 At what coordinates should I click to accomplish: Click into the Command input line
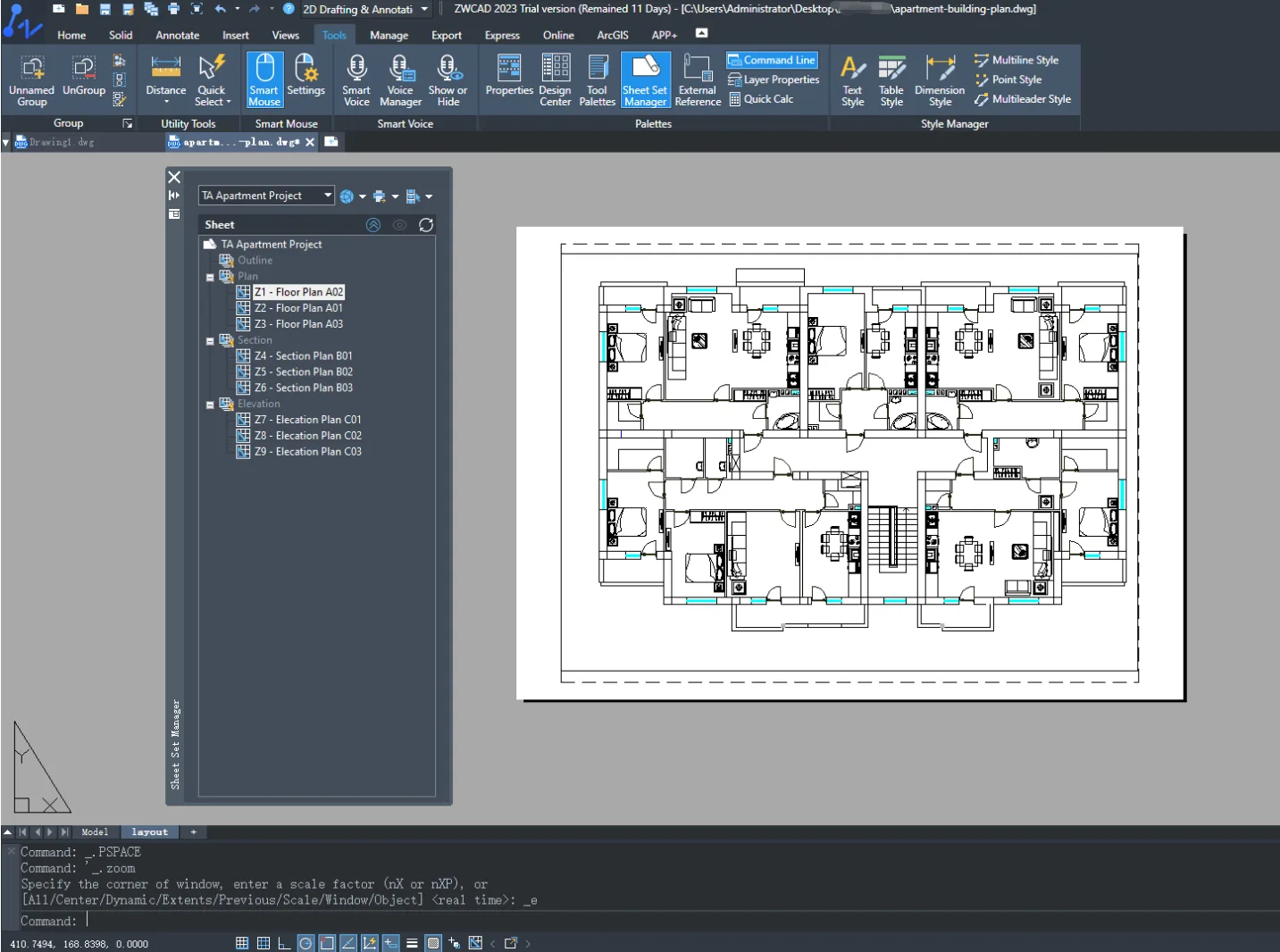point(625,921)
